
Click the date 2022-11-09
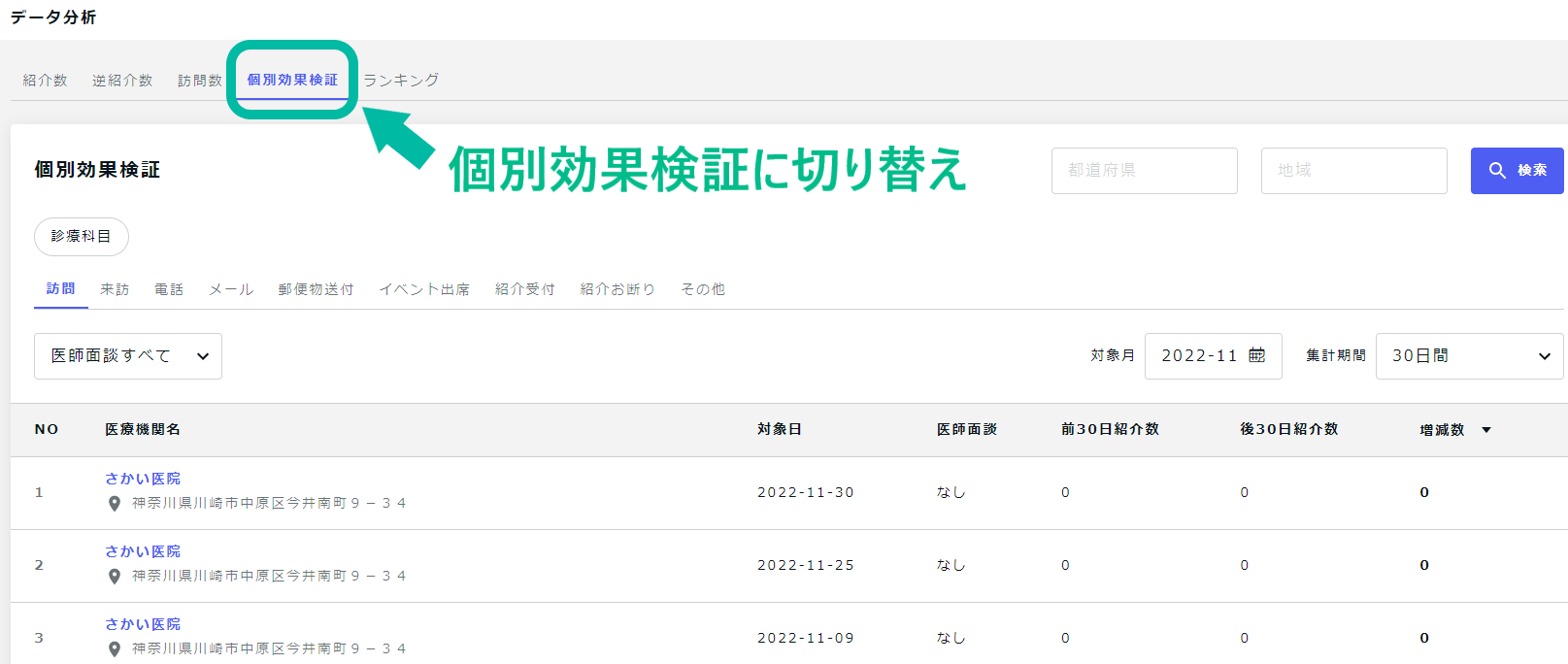point(806,638)
